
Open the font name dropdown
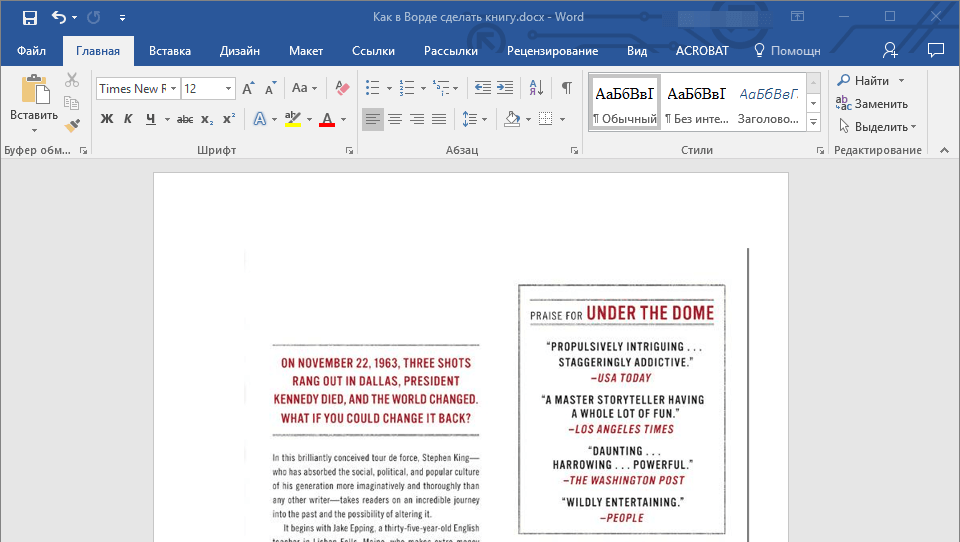[173, 89]
